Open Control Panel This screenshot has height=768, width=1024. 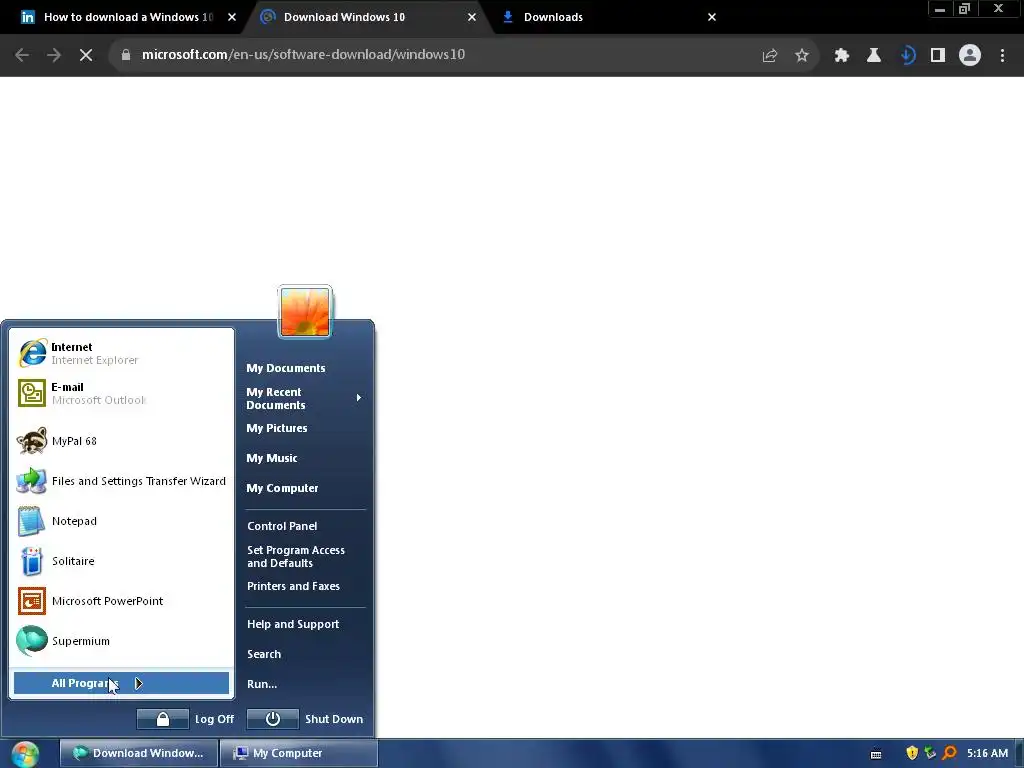point(282,526)
